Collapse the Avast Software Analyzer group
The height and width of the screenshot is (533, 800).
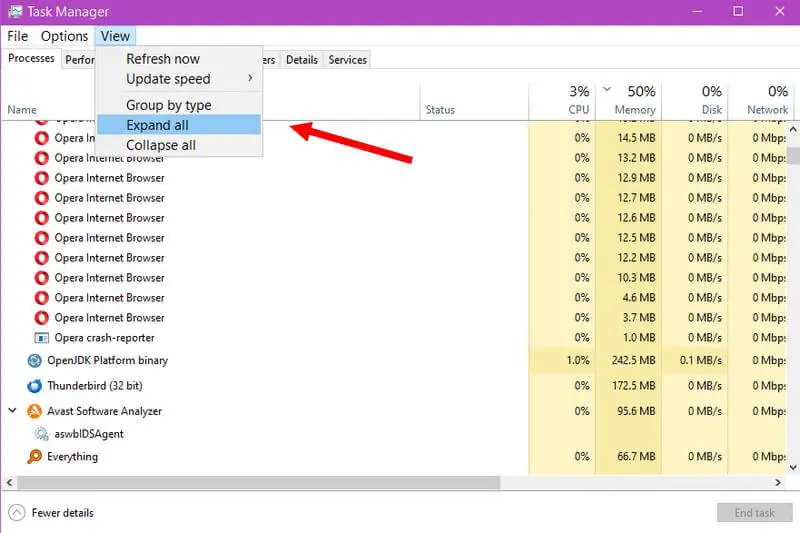(x=13, y=410)
